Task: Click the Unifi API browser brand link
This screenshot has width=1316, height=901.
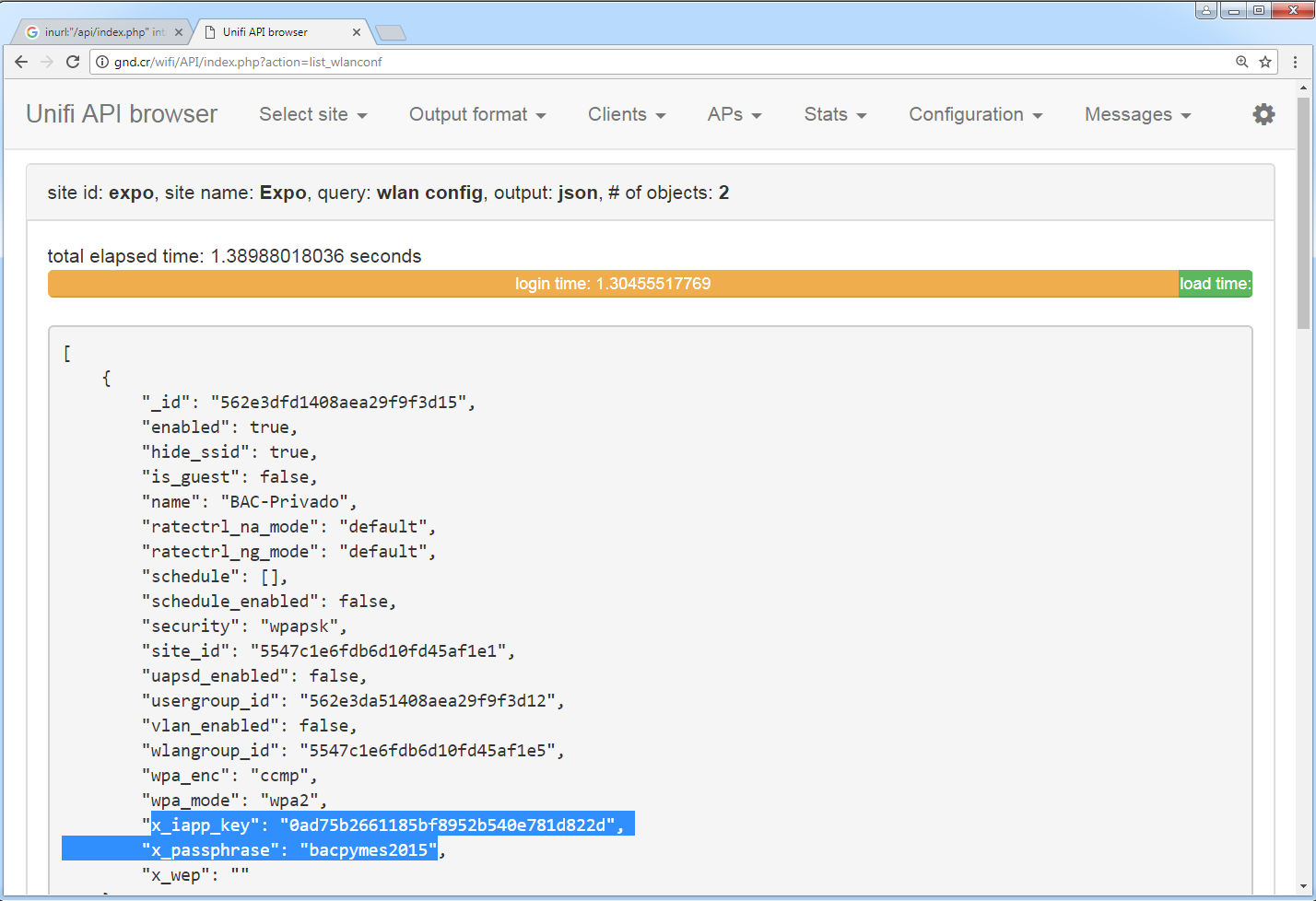Action: coord(122,114)
